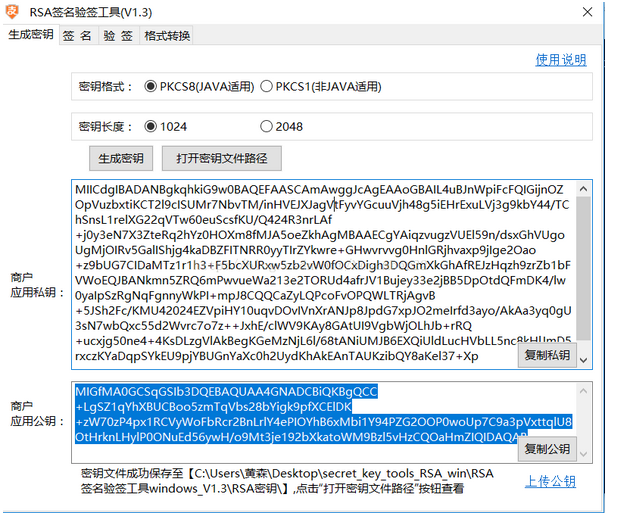Copy public key with 复制公钥 button
618x519 pixels.
click(547, 449)
